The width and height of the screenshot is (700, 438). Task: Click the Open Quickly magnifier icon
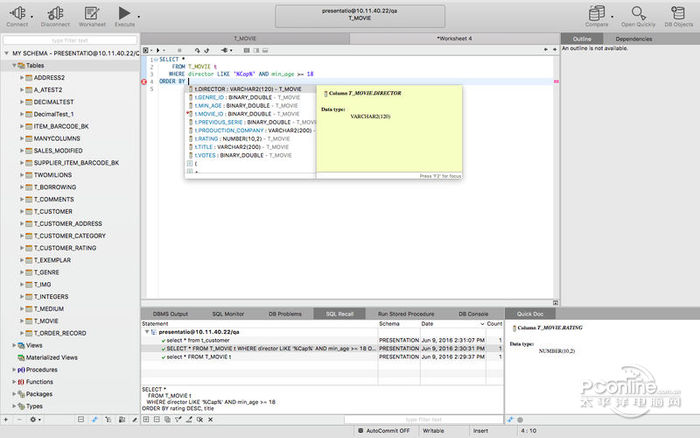tap(637, 12)
